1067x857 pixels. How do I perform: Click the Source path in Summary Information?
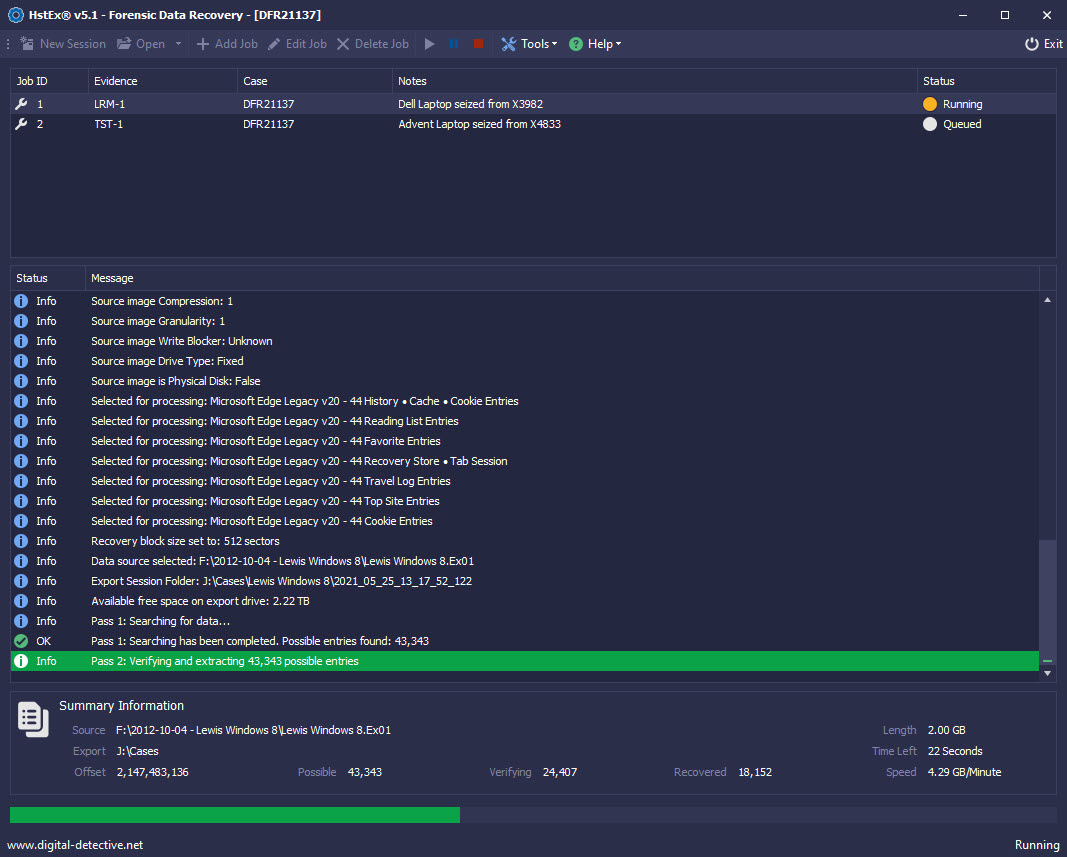point(253,730)
